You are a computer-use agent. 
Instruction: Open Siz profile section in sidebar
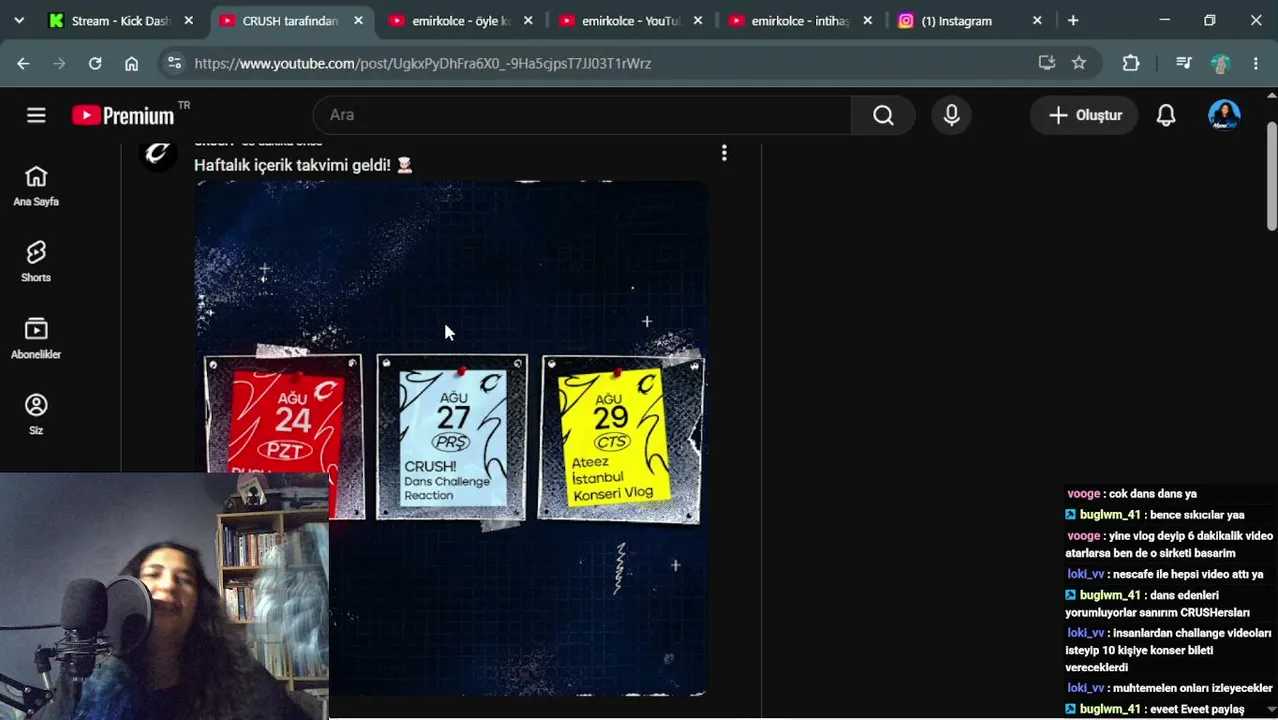coord(36,415)
